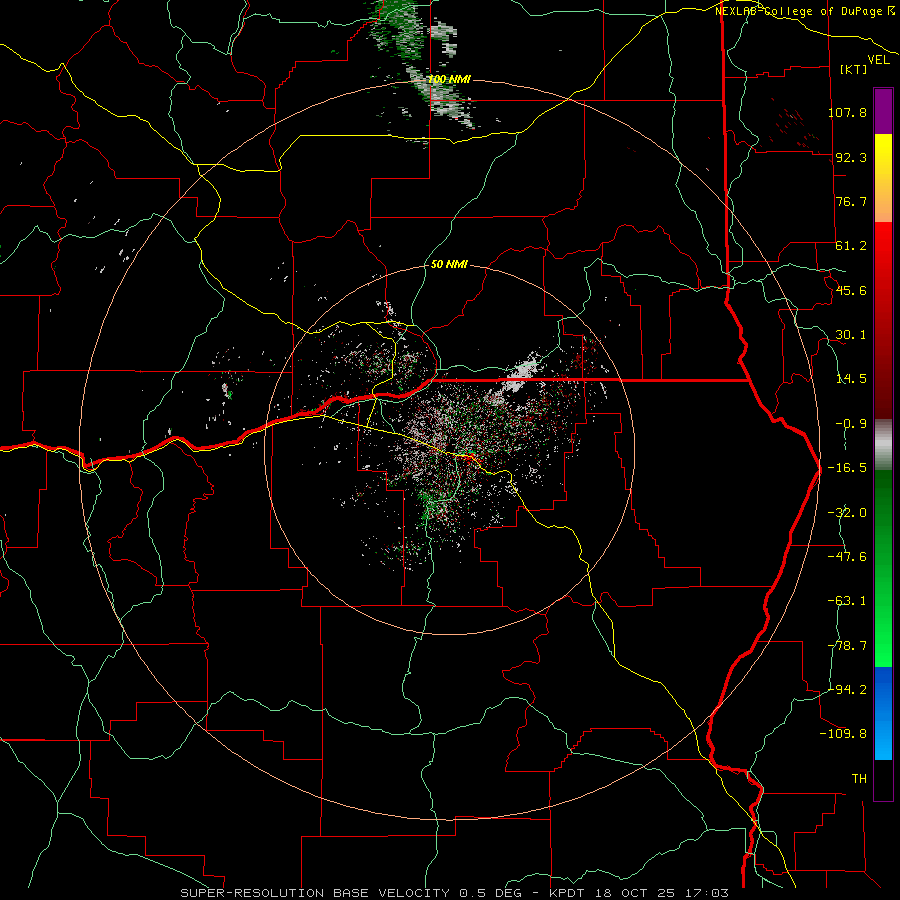The image size is (900, 900).
Task: Click the purple segment of the velocity color bar
Action: pyautogui.click(x=883, y=111)
